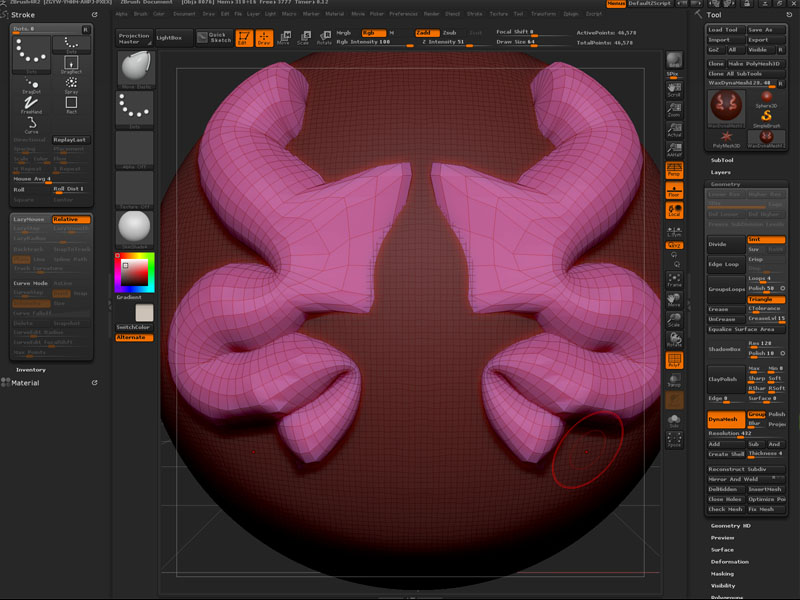800x600 pixels.
Task: Click the Scroll navigation icon
Action: (x=674, y=90)
